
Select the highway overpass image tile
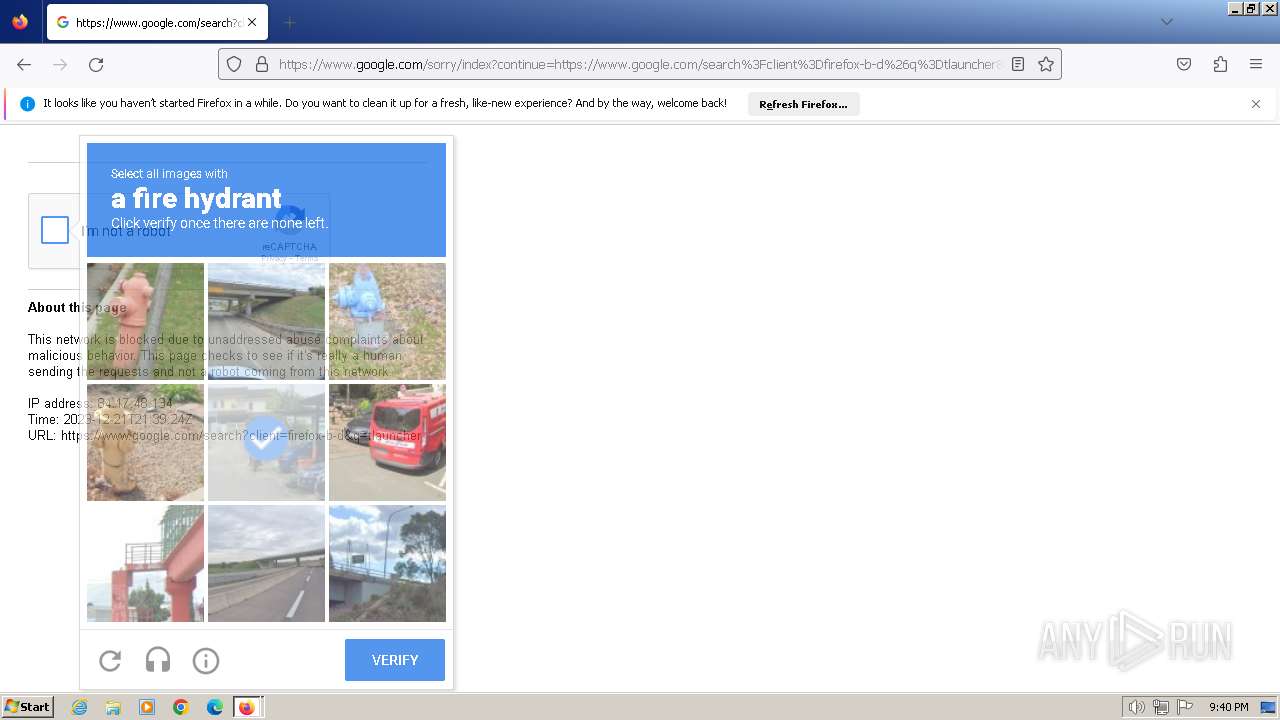[266, 321]
